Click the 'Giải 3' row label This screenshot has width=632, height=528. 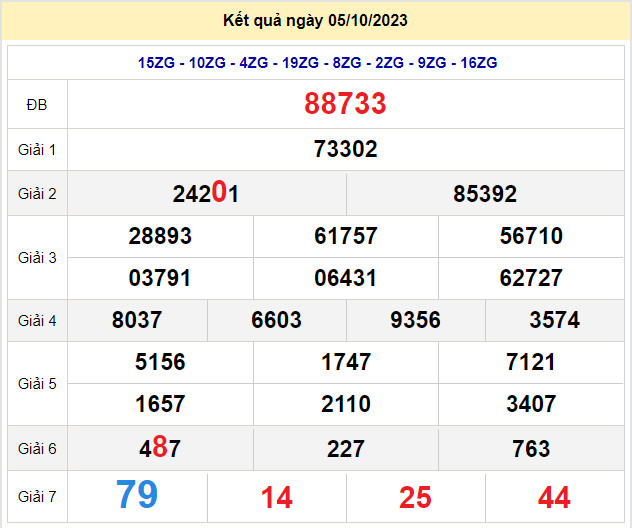tap(37, 258)
